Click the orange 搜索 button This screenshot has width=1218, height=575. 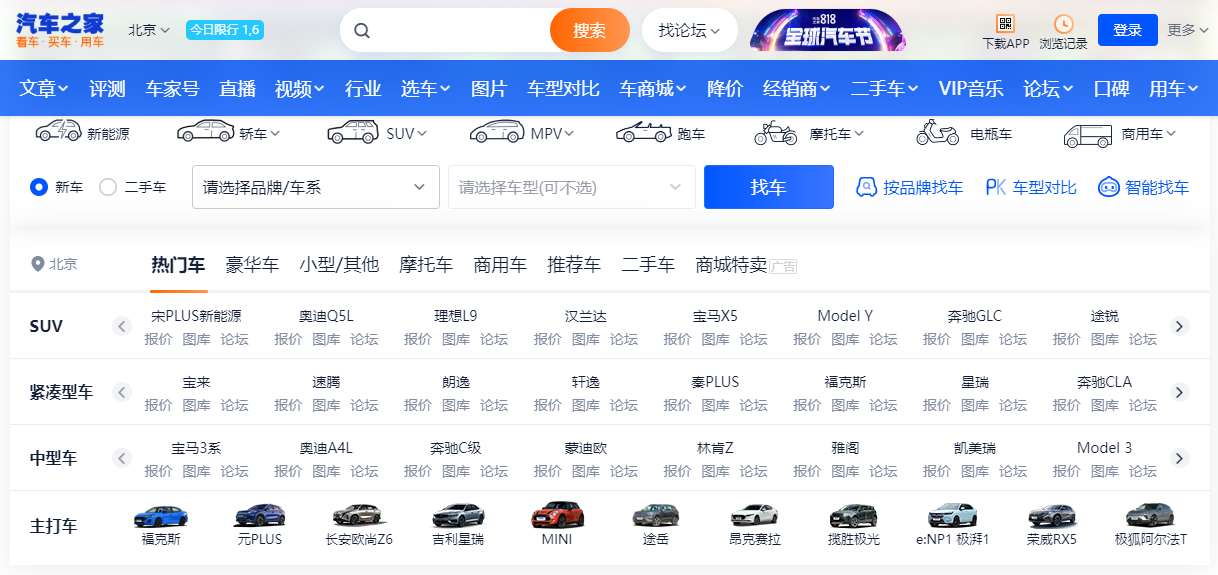[590, 30]
